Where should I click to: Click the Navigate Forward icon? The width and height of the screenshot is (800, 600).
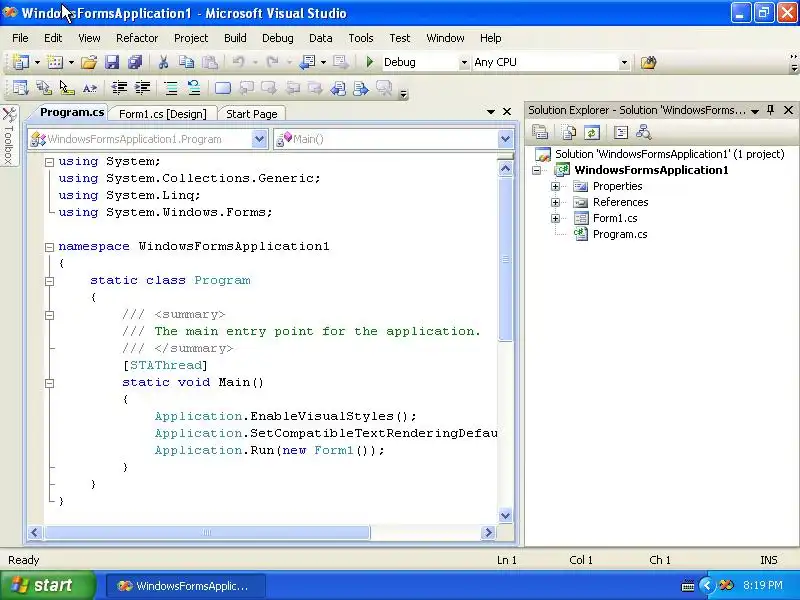340,62
